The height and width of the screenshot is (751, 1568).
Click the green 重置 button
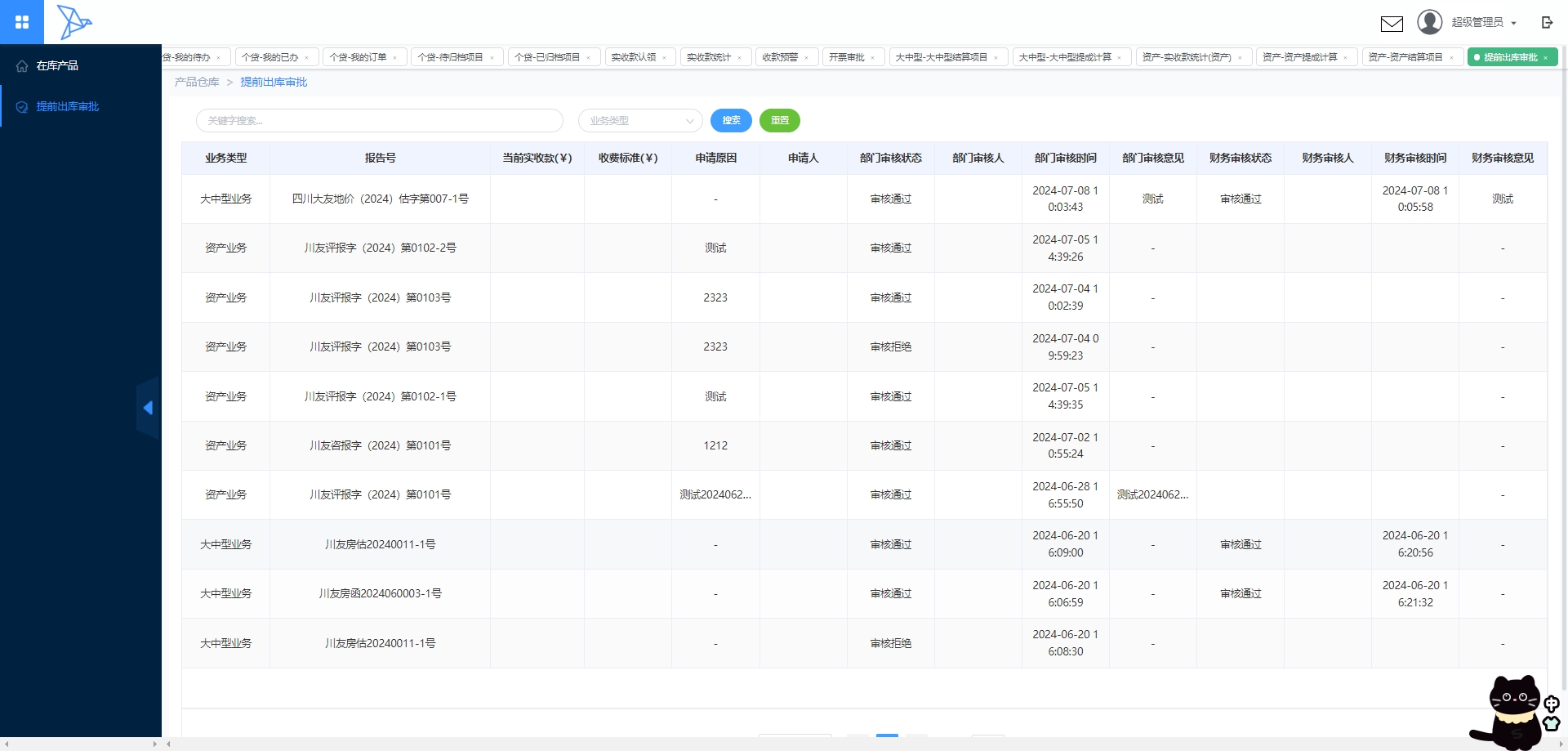(x=780, y=120)
